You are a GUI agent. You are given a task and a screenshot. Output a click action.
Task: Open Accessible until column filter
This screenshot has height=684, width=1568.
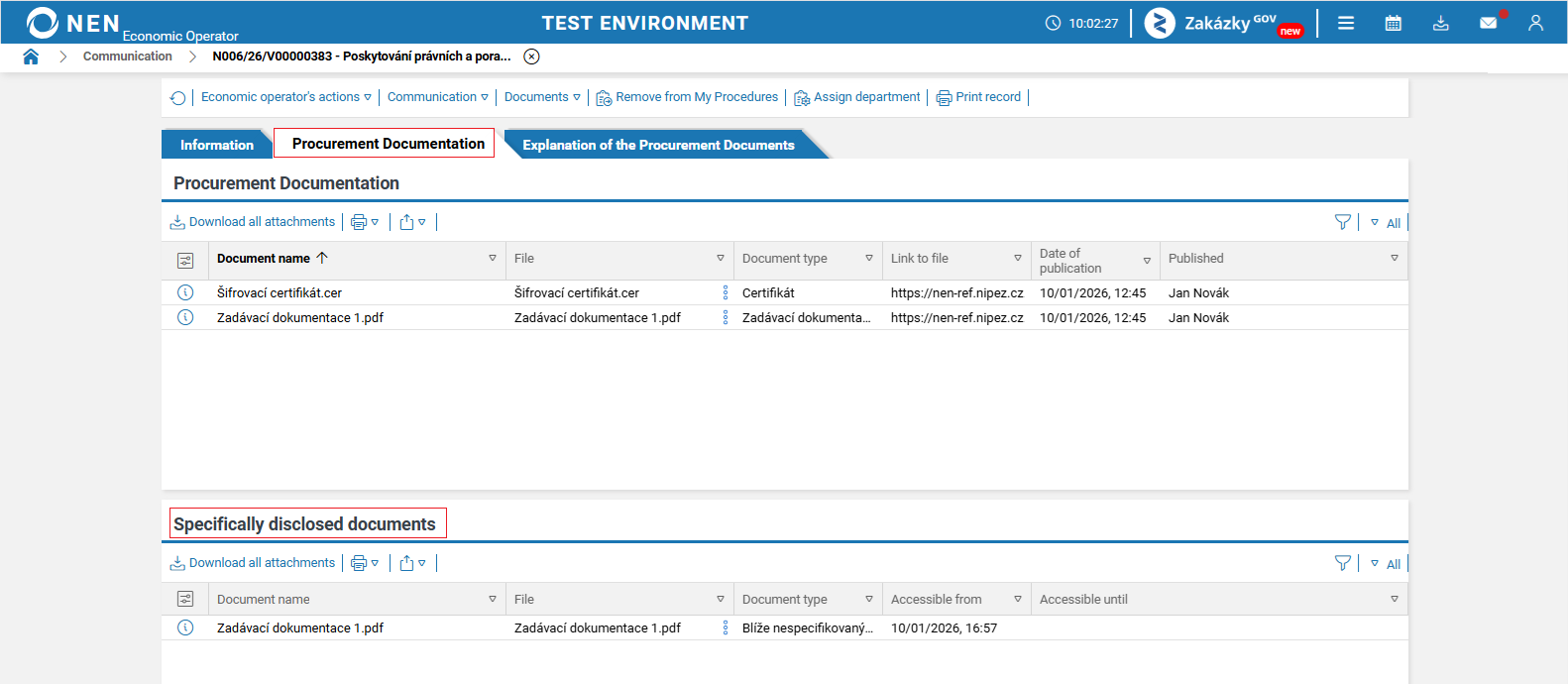1395,599
